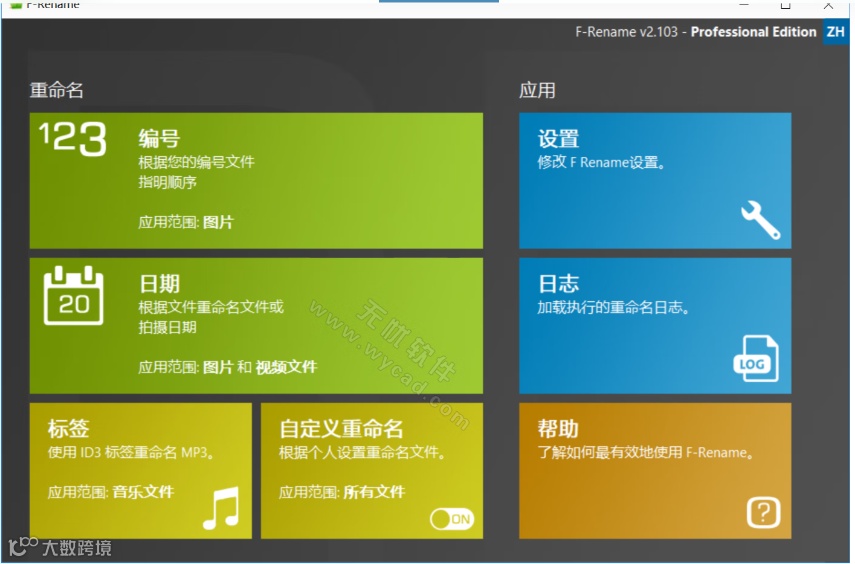Screen dimensions: 855x564
Task: Open the 帮助 tile title
Action: click(x=558, y=429)
